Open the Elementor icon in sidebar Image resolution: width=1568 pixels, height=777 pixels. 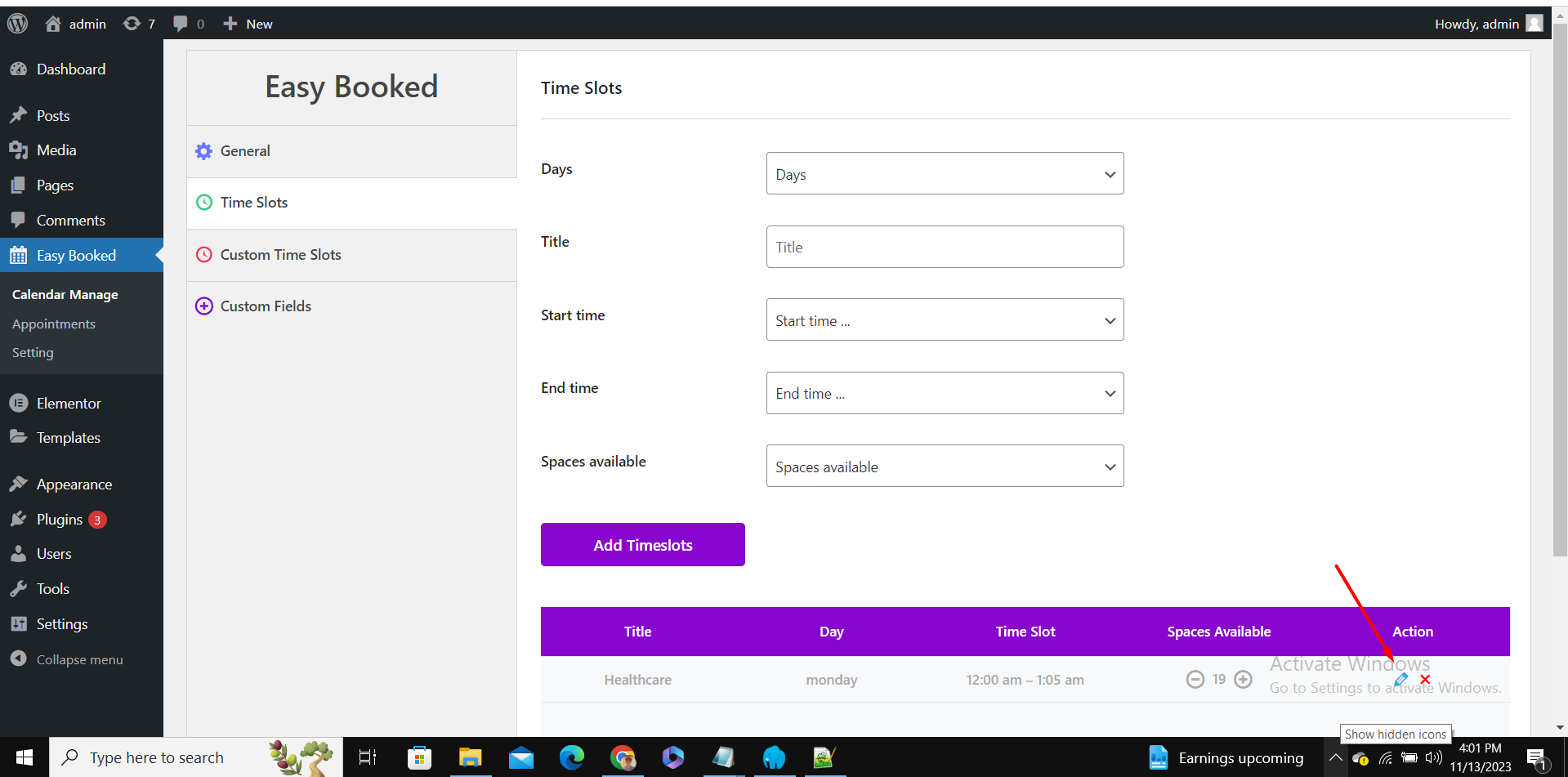coord(19,403)
